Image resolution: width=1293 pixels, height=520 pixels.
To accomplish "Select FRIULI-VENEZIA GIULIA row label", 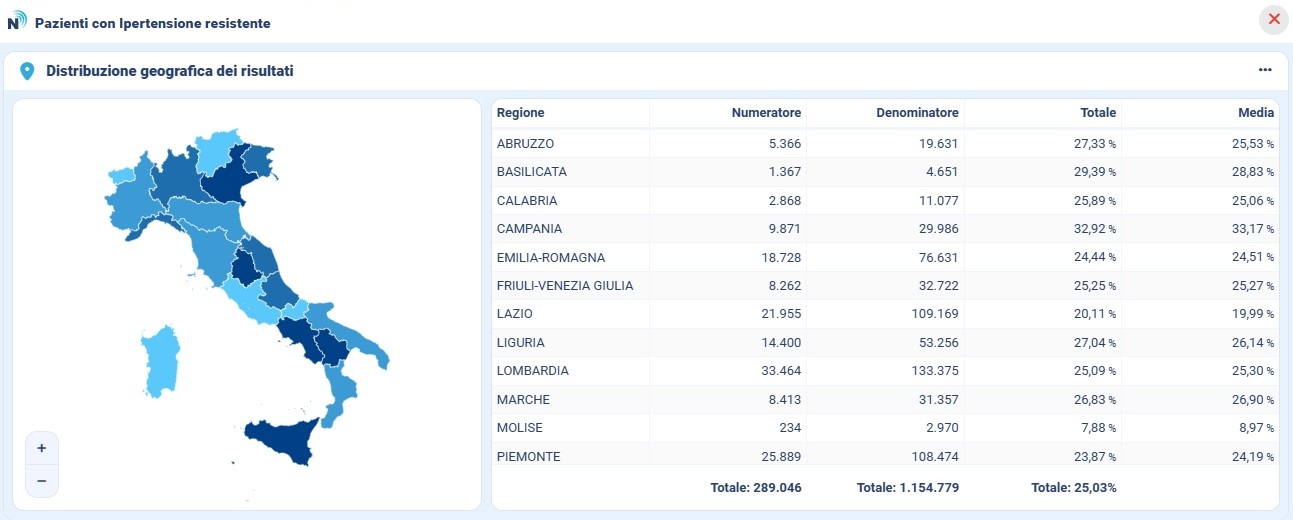I will (565, 286).
